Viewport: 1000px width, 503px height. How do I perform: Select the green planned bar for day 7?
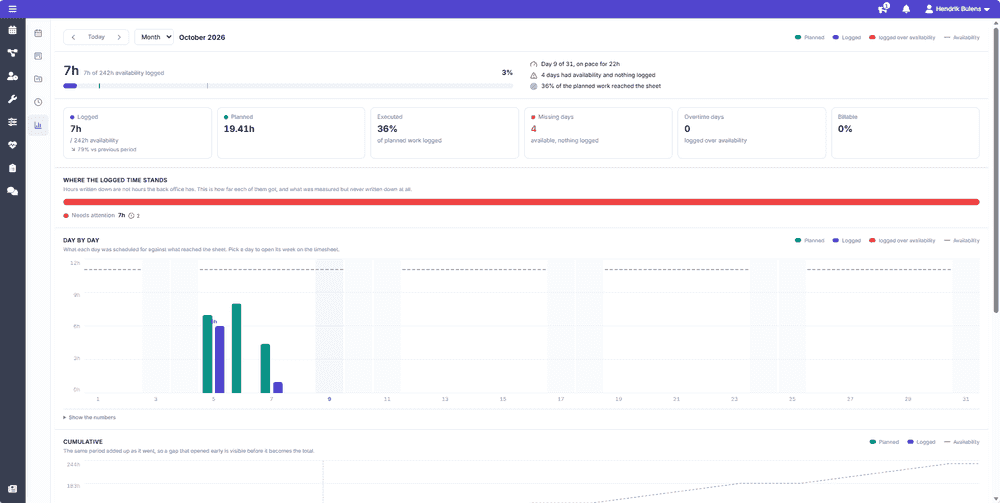[265, 368]
